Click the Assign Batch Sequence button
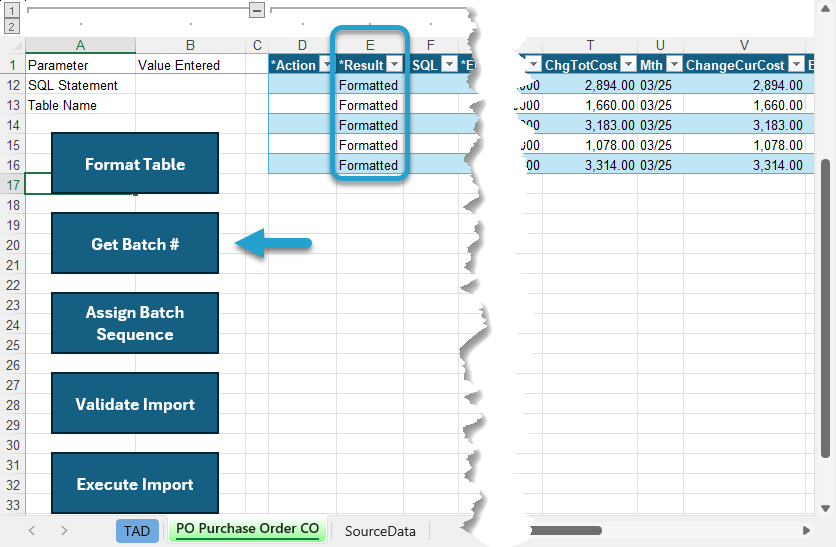 click(x=135, y=323)
